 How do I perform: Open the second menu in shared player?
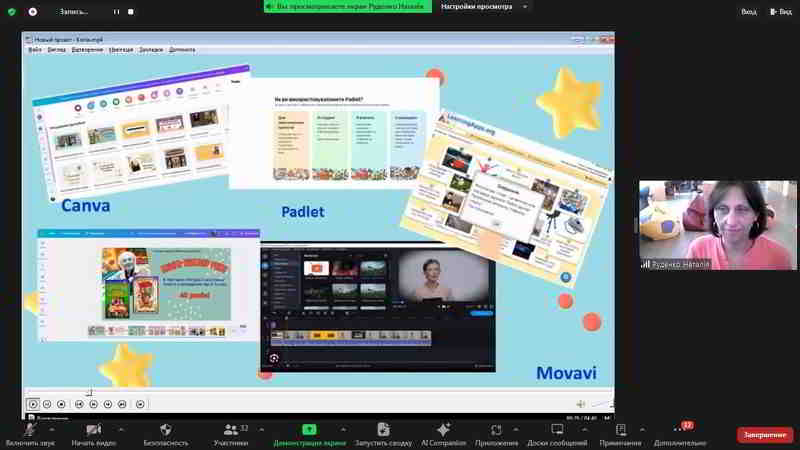tap(56, 49)
